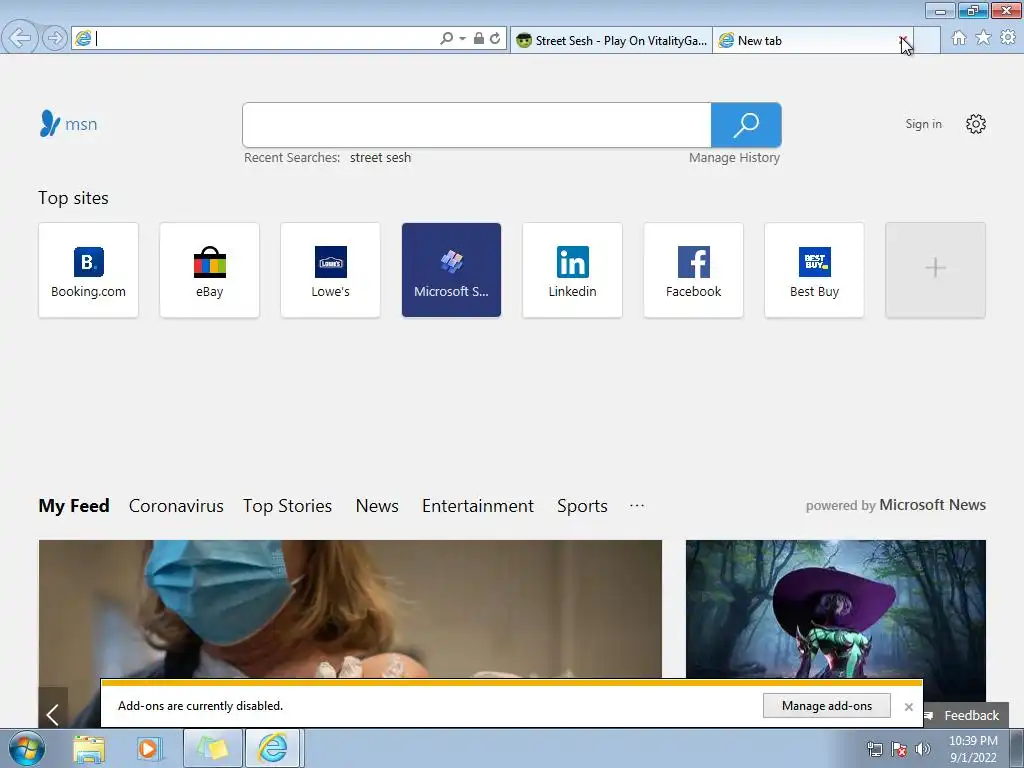The height and width of the screenshot is (768, 1024).
Task: Click the address bar search magnifier icon
Action: tap(447, 39)
